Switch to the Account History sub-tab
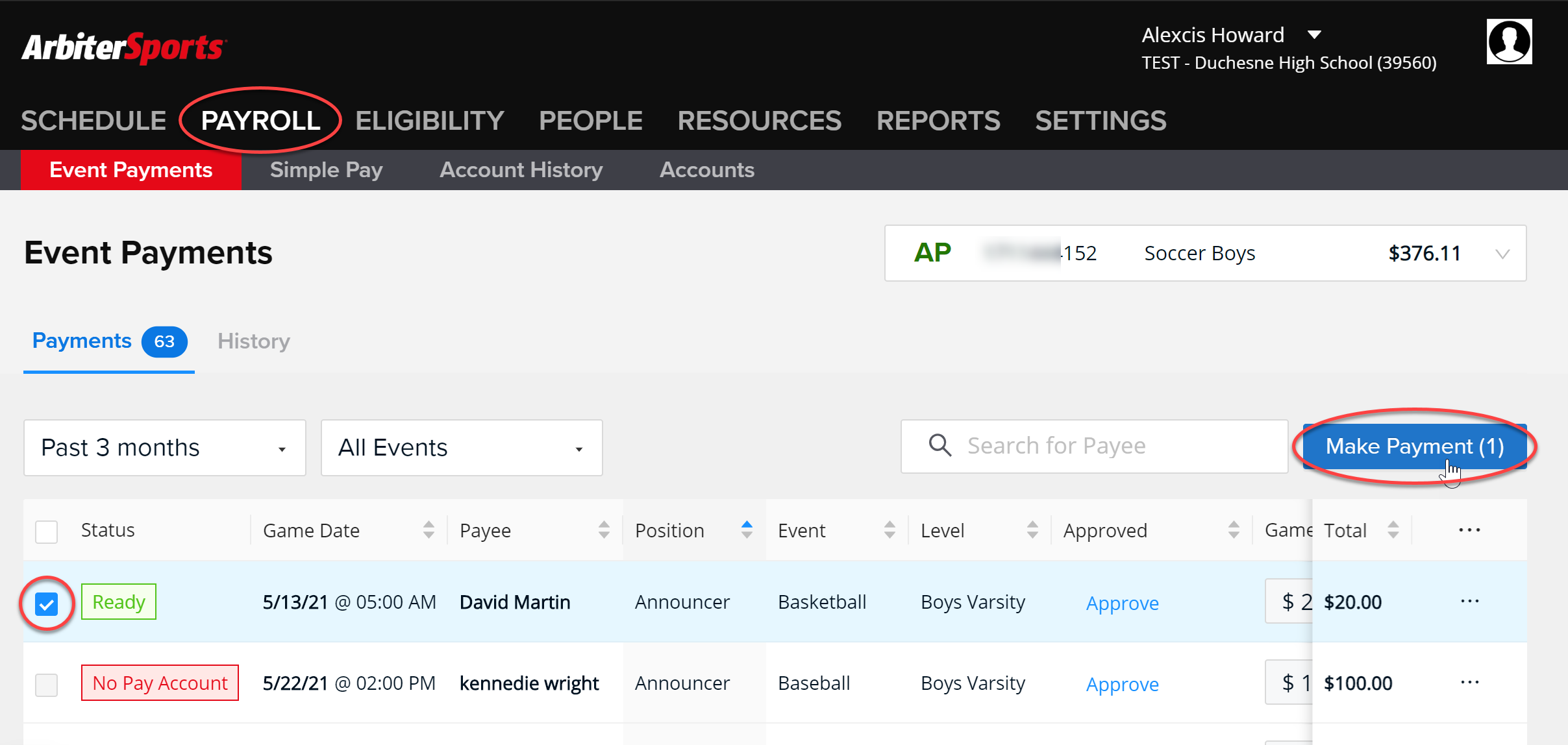 (521, 170)
